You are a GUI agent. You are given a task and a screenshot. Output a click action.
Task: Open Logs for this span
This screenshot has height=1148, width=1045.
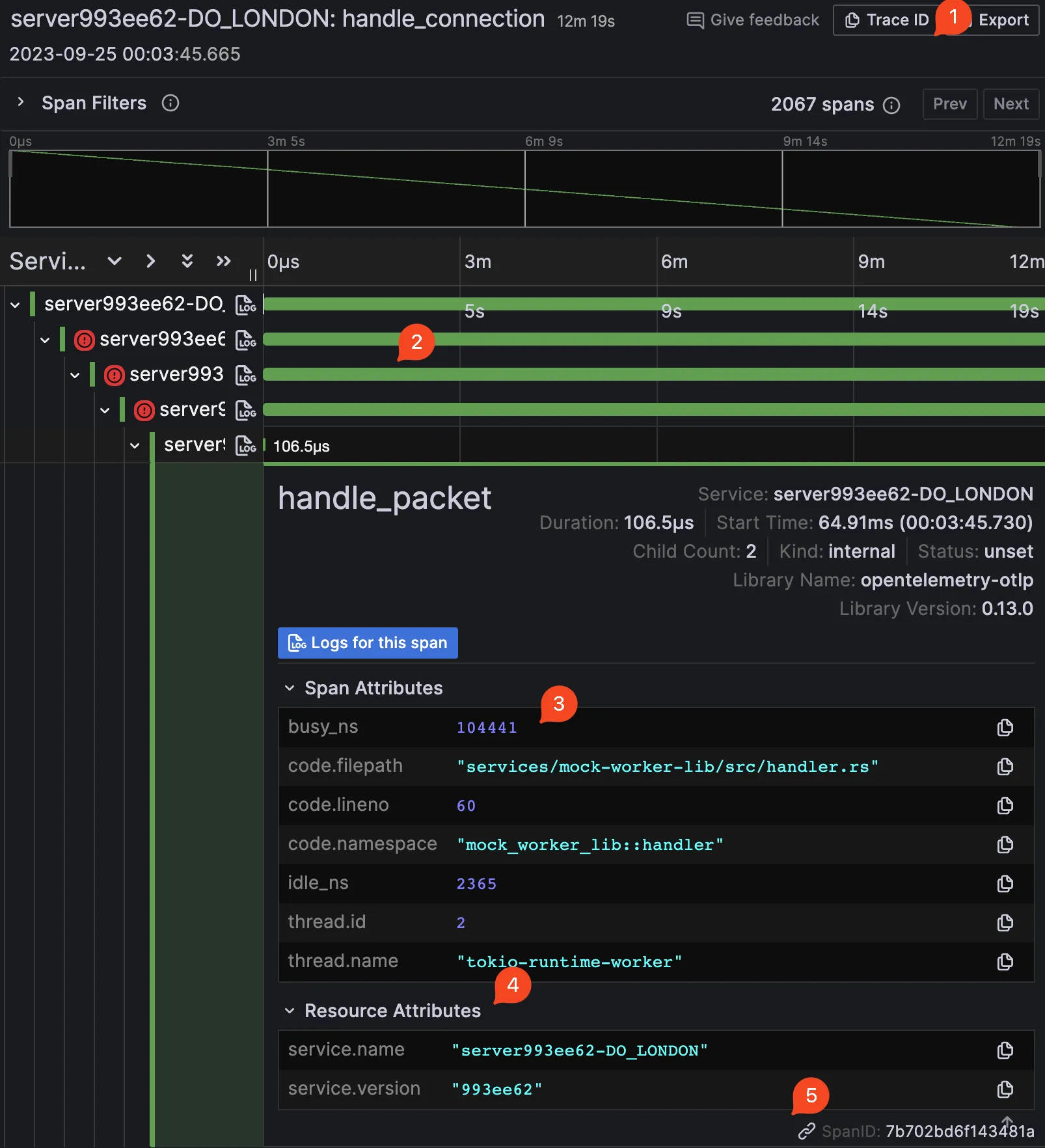(368, 643)
